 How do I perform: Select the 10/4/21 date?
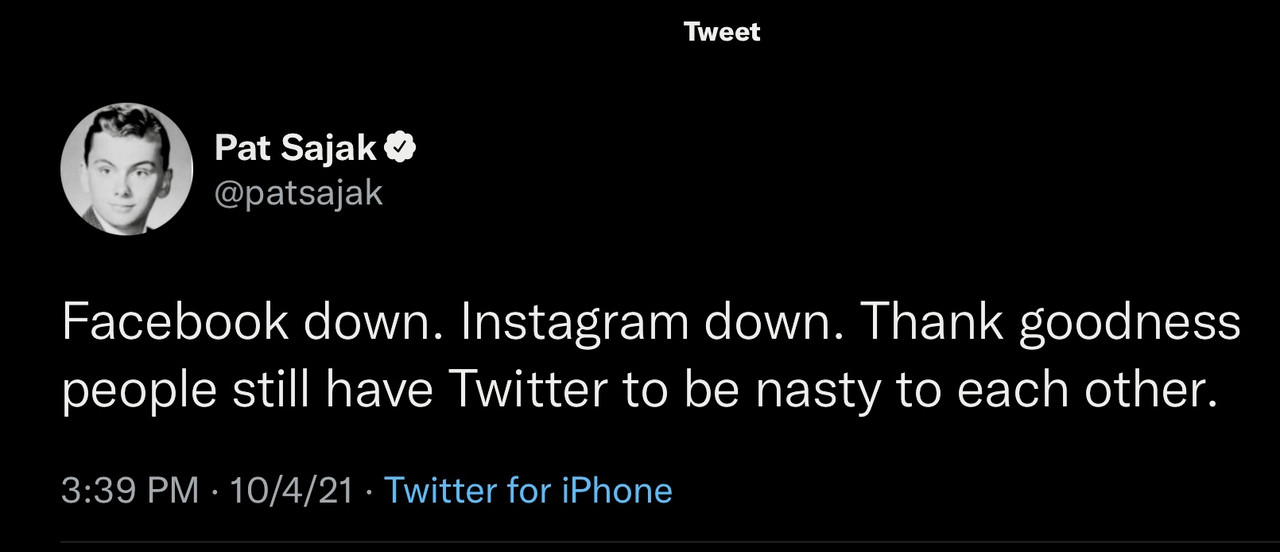(290, 490)
